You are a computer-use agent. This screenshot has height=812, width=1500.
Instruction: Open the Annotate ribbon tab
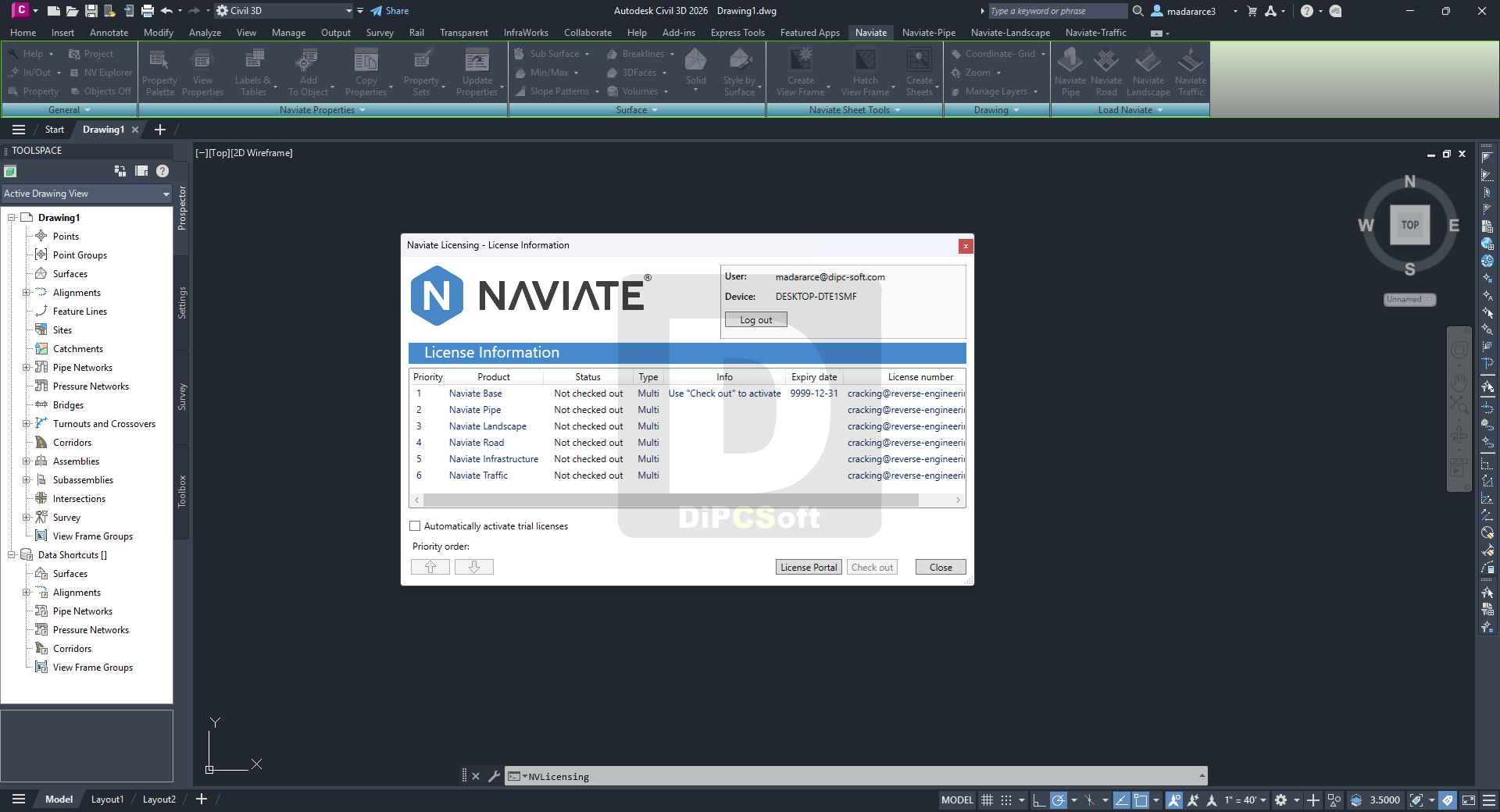[x=109, y=33]
